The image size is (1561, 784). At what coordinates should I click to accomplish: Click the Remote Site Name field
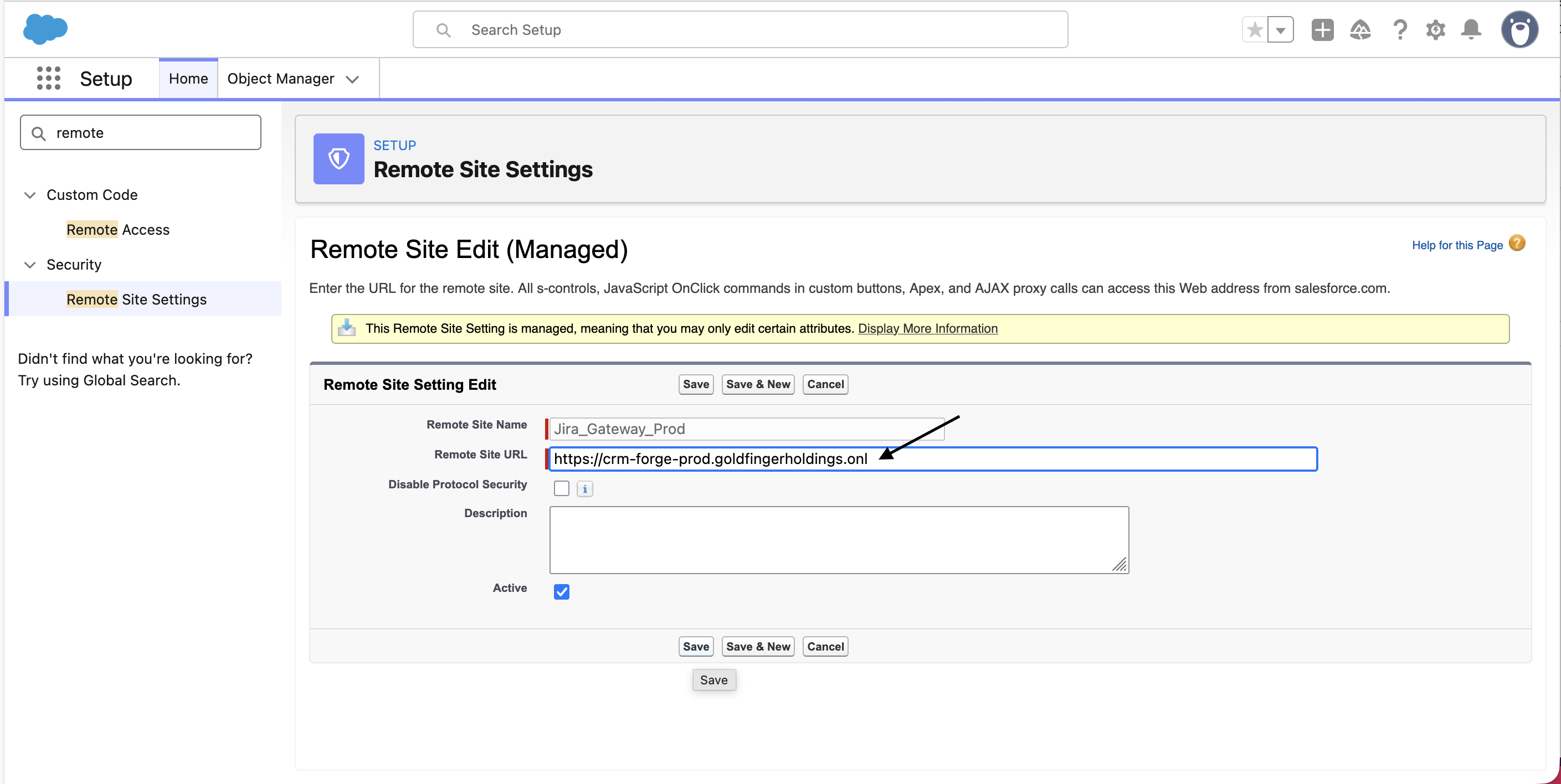pyautogui.click(x=747, y=429)
